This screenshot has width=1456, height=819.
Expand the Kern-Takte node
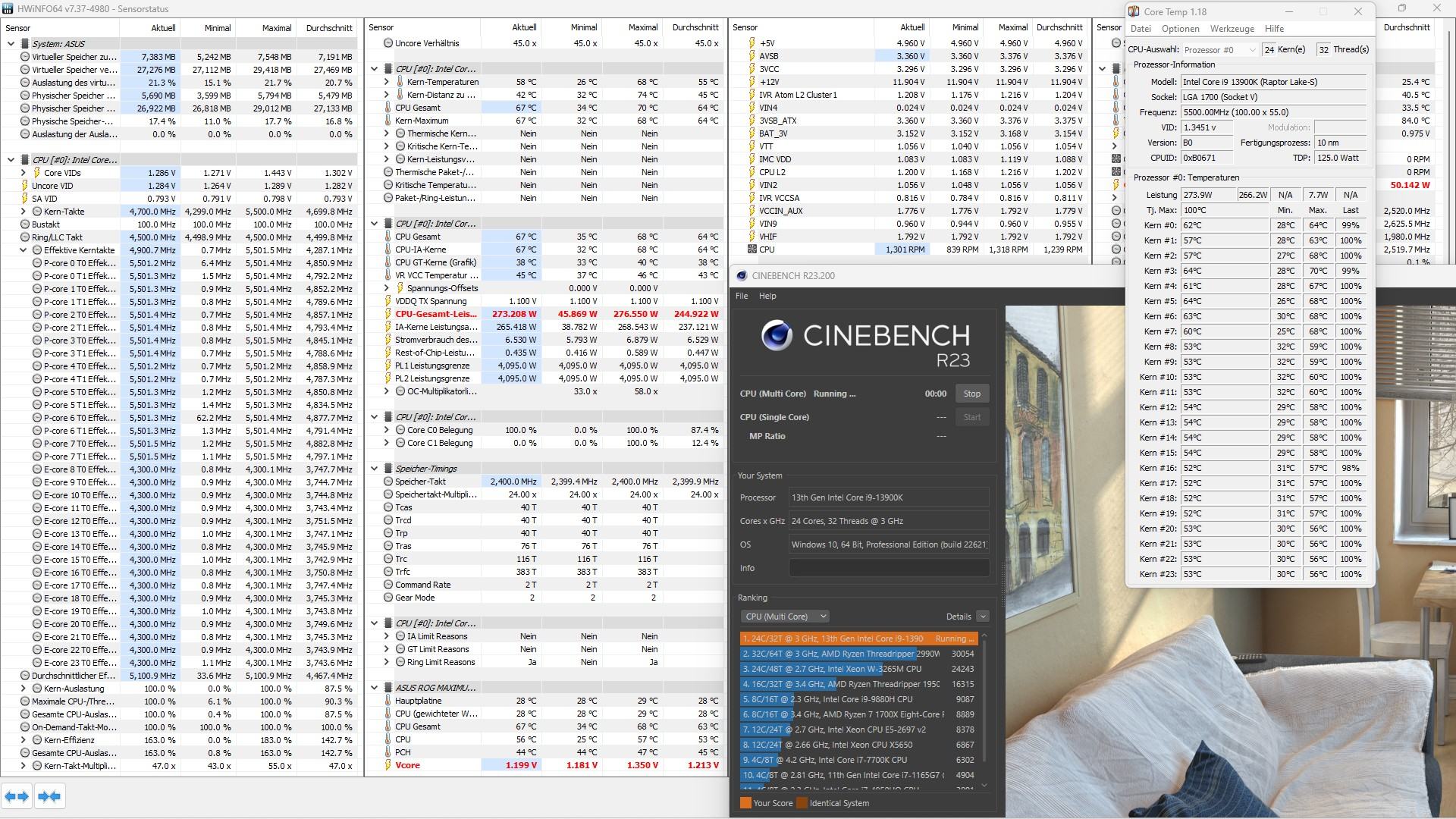coord(23,212)
